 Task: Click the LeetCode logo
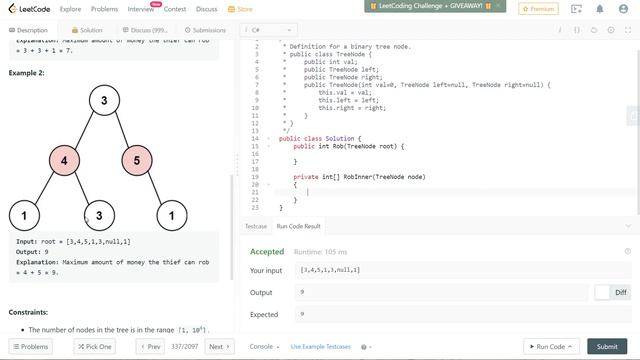click(x=29, y=9)
